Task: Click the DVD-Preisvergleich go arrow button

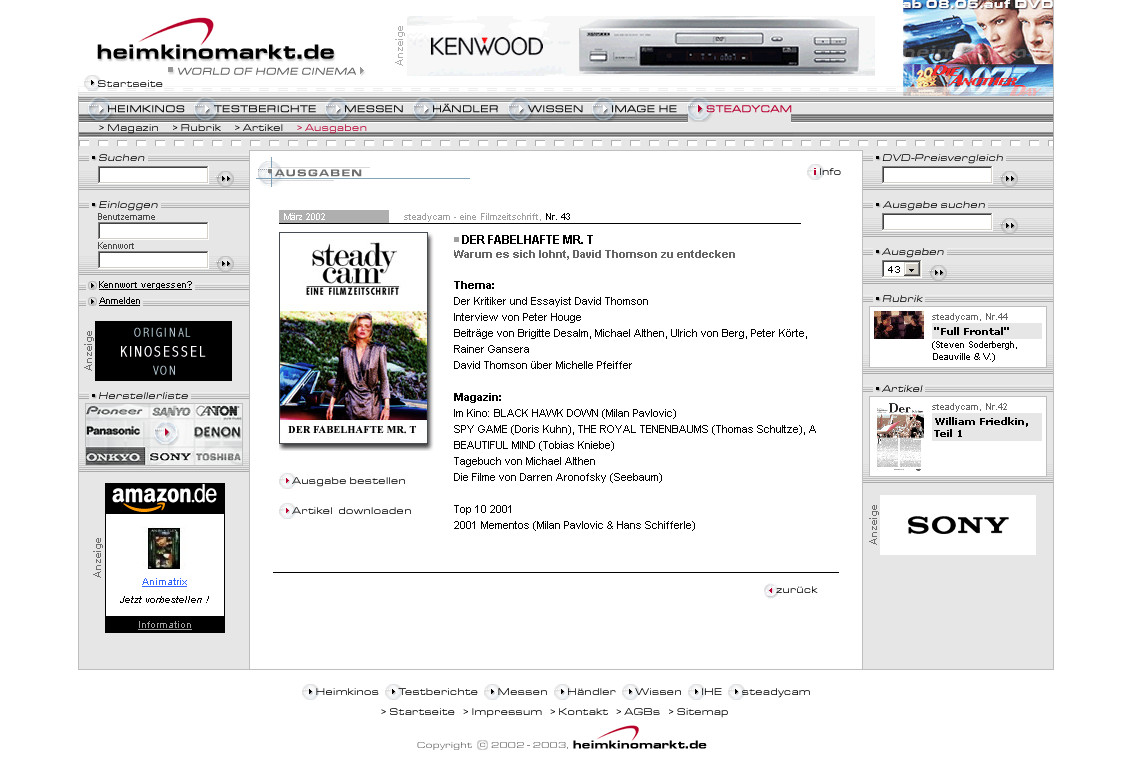Action: tap(1009, 178)
